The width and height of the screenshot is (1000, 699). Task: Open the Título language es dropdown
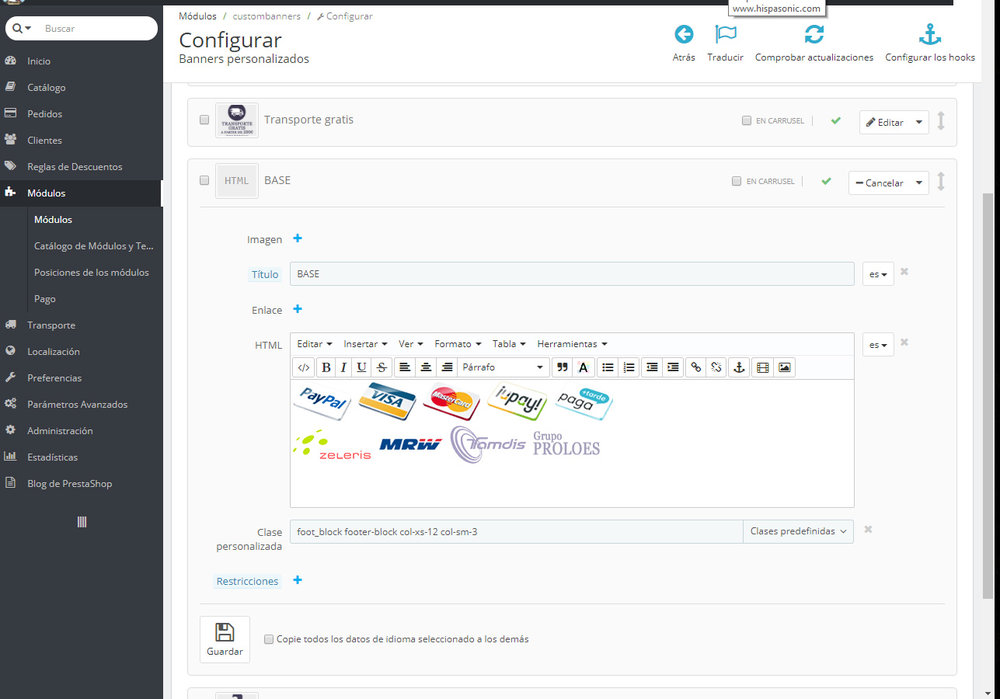(x=878, y=274)
